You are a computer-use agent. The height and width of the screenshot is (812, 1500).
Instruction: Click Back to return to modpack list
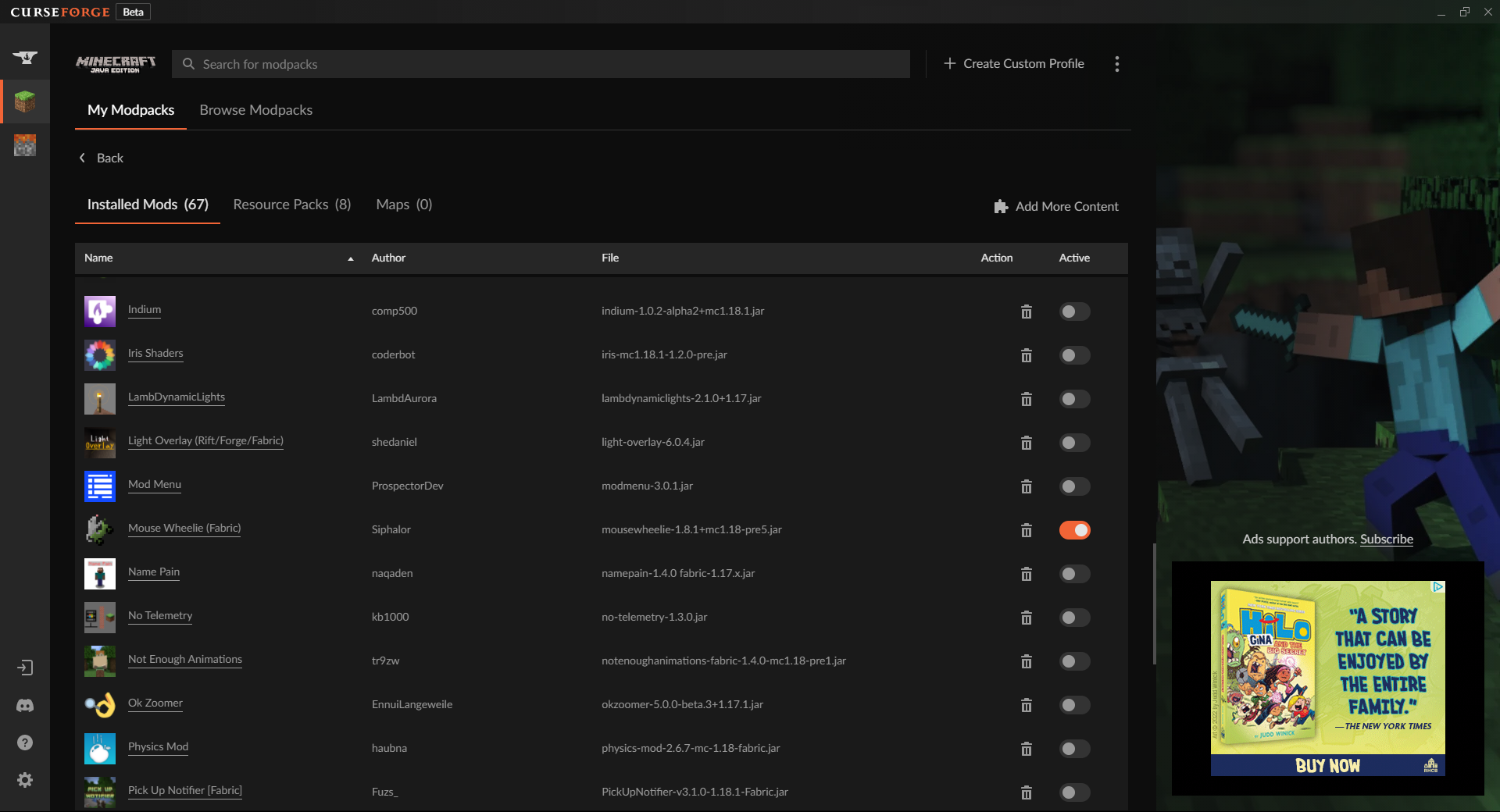(x=100, y=158)
